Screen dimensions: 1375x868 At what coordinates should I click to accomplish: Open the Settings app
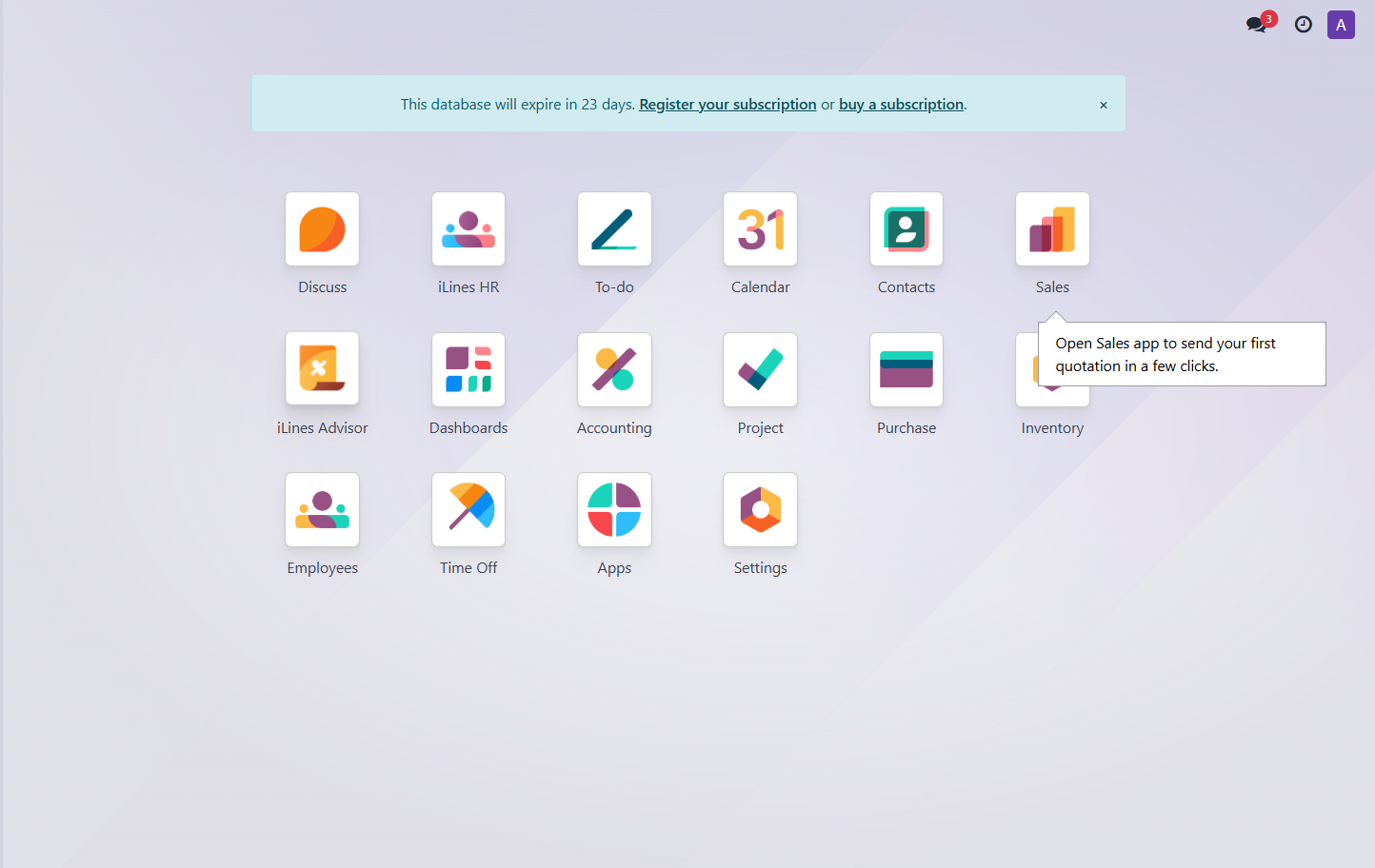coord(760,510)
